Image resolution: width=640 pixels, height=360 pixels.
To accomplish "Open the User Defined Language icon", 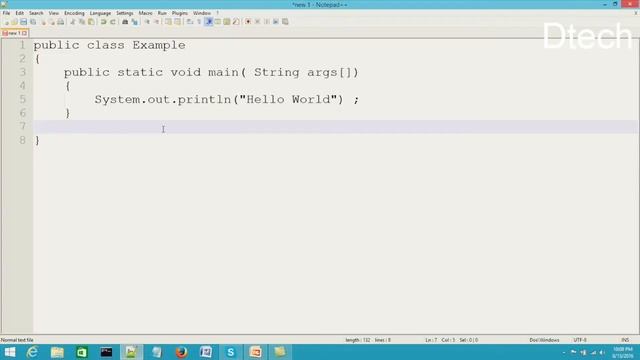I will click(218, 22).
